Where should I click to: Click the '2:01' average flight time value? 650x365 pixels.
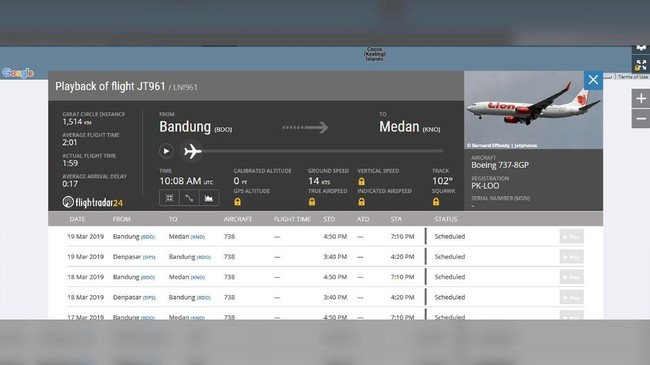click(x=70, y=143)
